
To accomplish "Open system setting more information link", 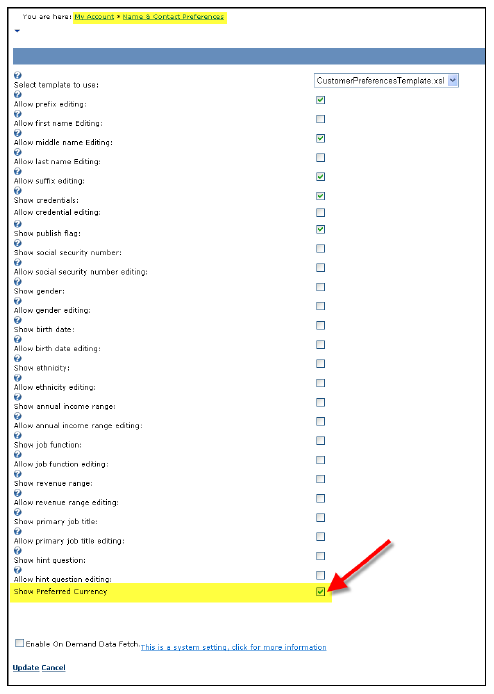I will click(233, 647).
